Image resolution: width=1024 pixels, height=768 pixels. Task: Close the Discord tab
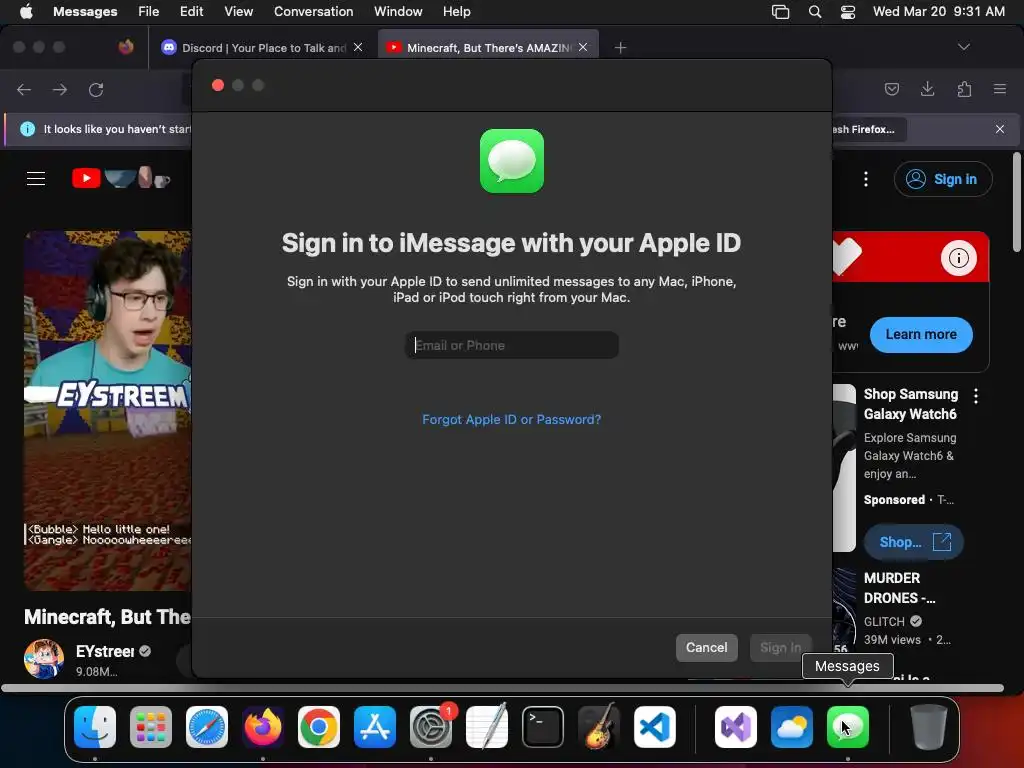(358, 47)
